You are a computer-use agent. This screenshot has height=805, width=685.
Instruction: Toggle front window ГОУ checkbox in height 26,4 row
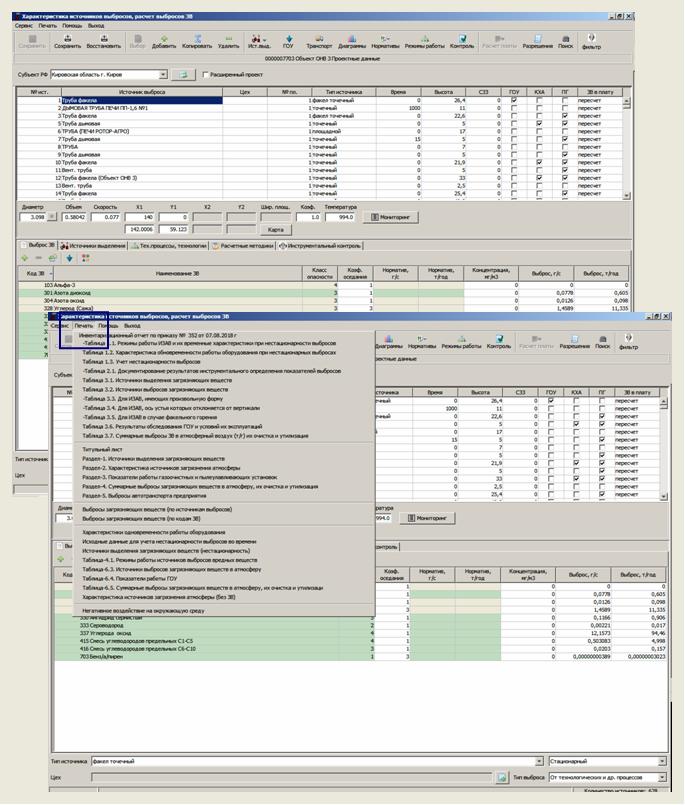point(551,401)
